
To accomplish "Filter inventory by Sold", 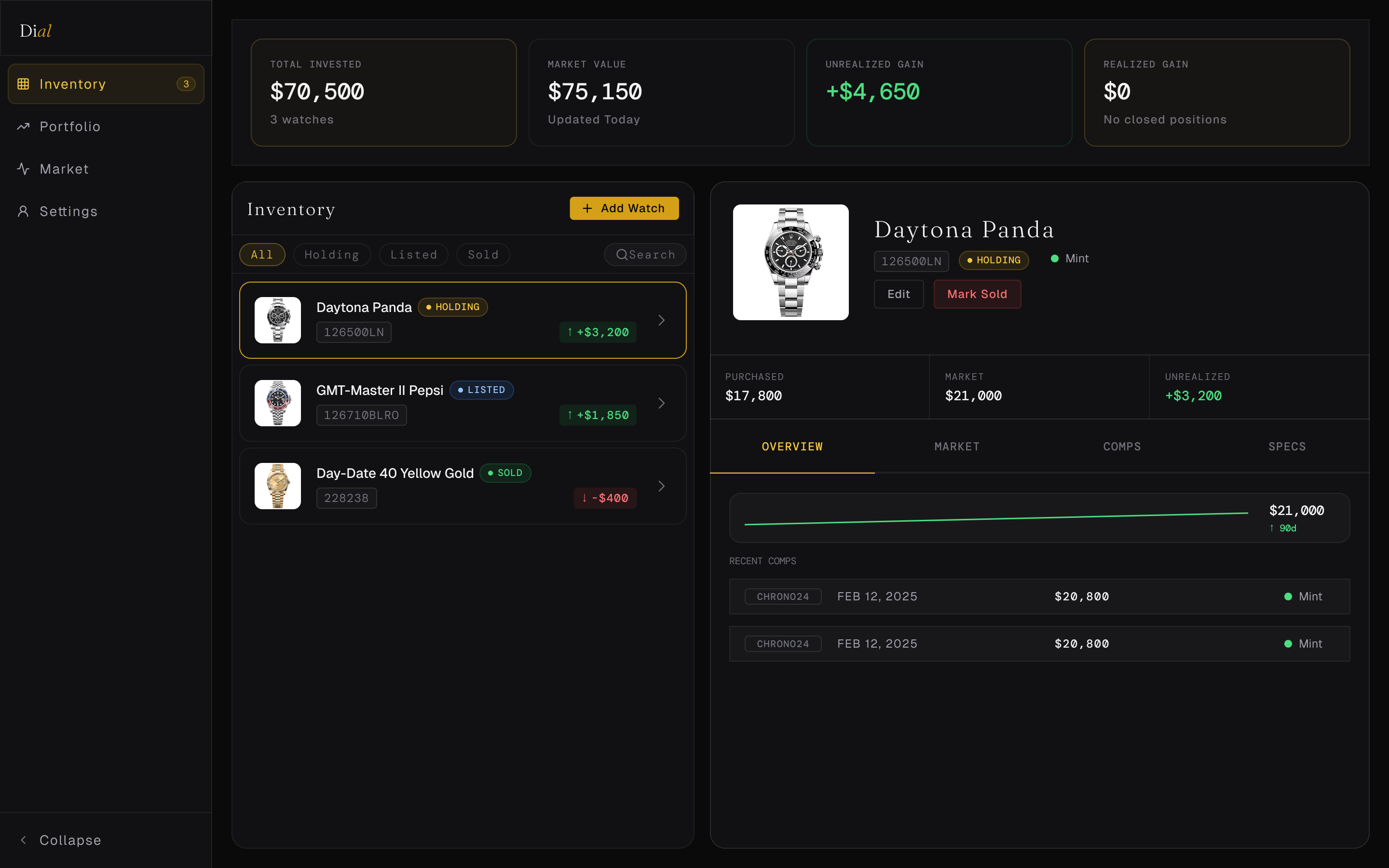I will 483,254.
